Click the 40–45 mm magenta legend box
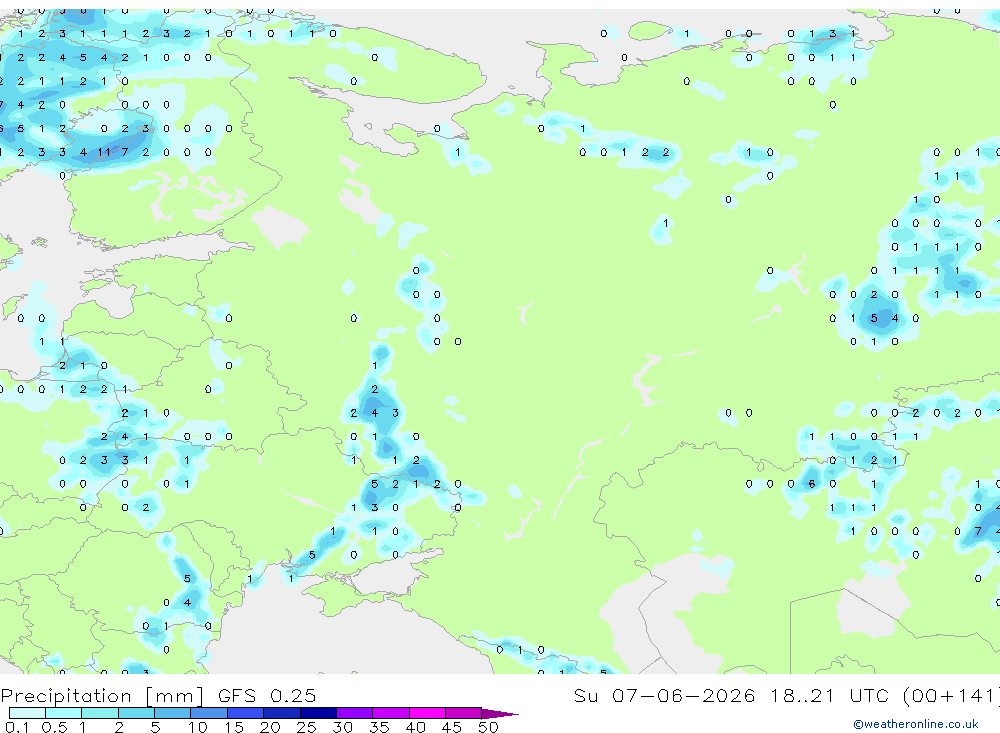Screen dimensions: 1000x733 tap(427, 713)
